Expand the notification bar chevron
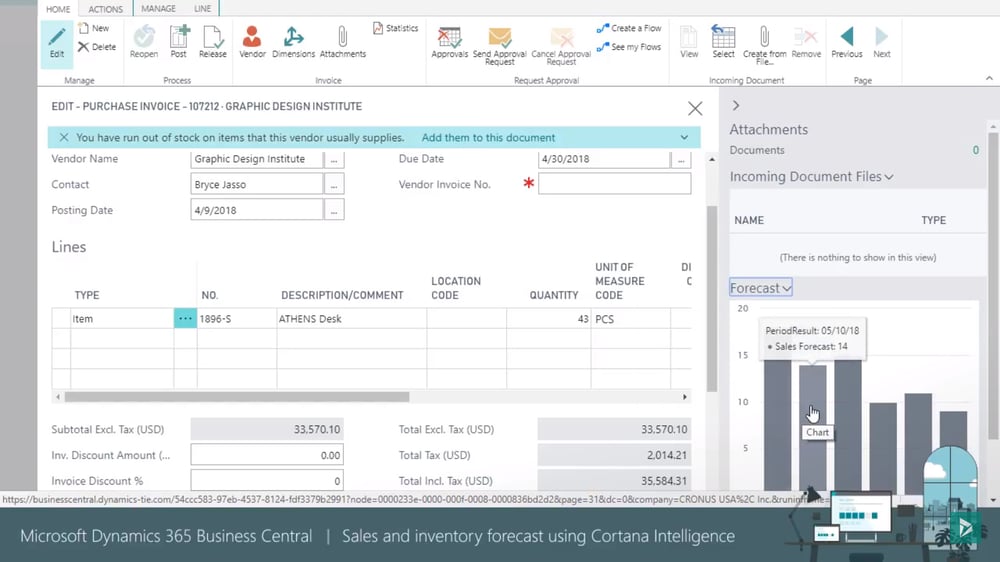Screen dimensions: 1000x562 684,137
